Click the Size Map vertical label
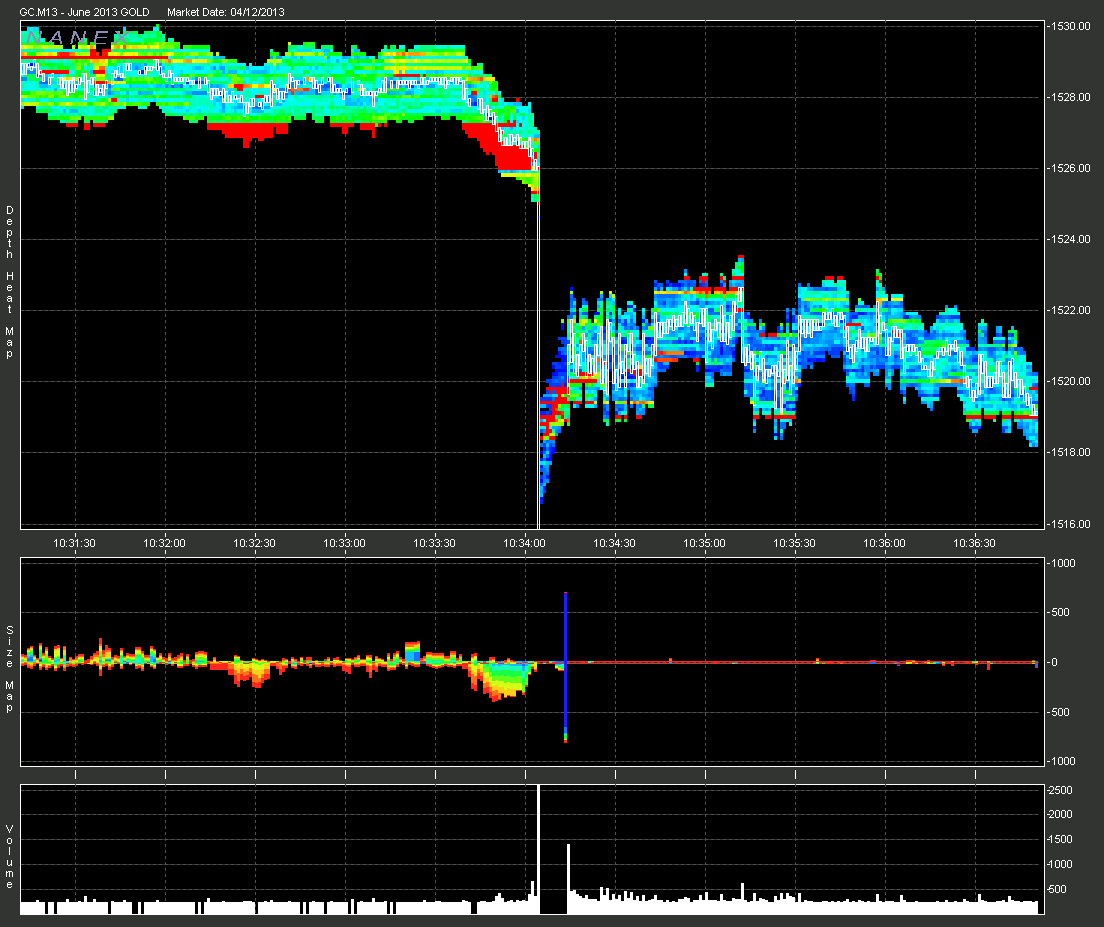 click(x=10, y=669)
